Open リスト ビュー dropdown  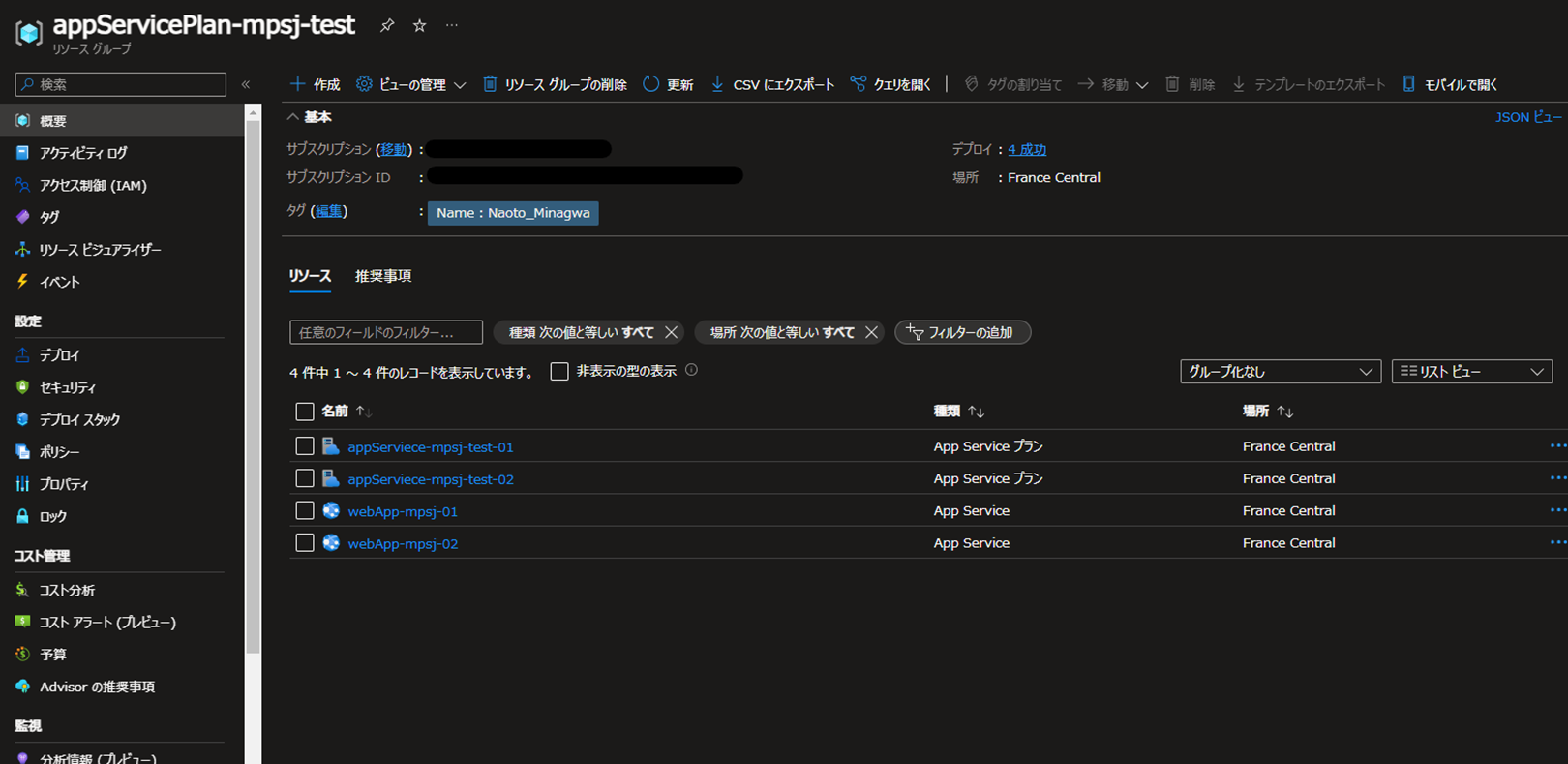(1472, 372)
